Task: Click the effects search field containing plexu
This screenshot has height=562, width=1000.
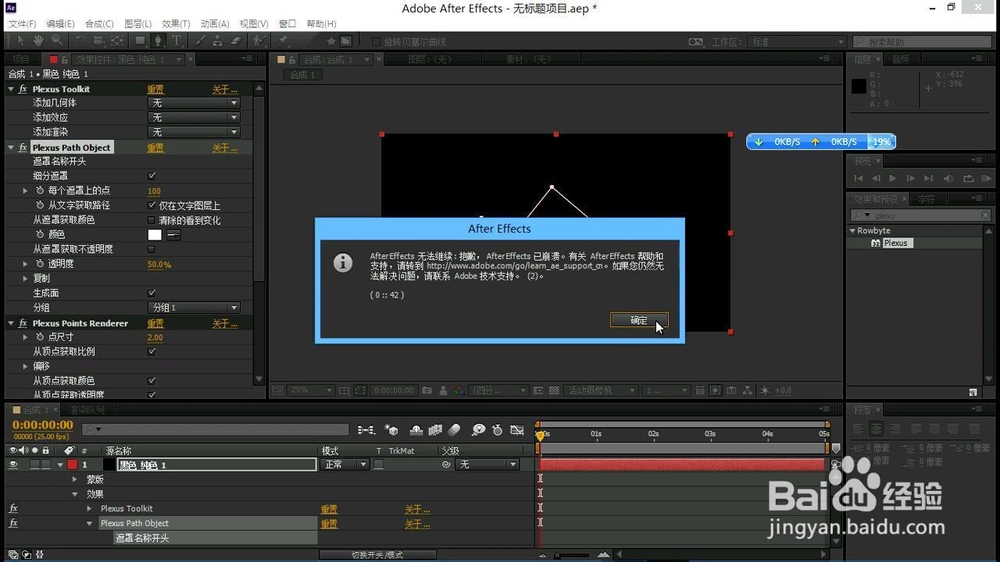Action: [x=920, y=216]
